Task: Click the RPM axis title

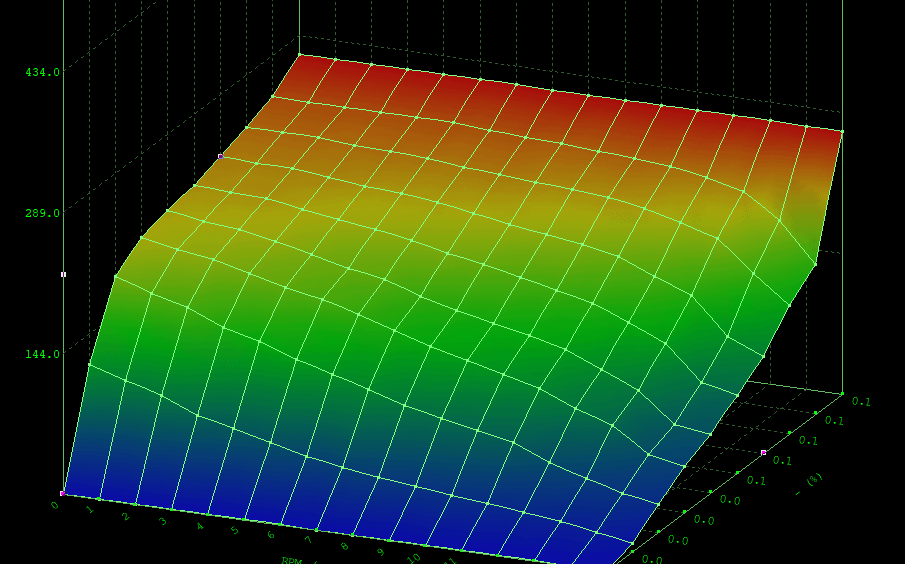Action: [x=292, y=560]
